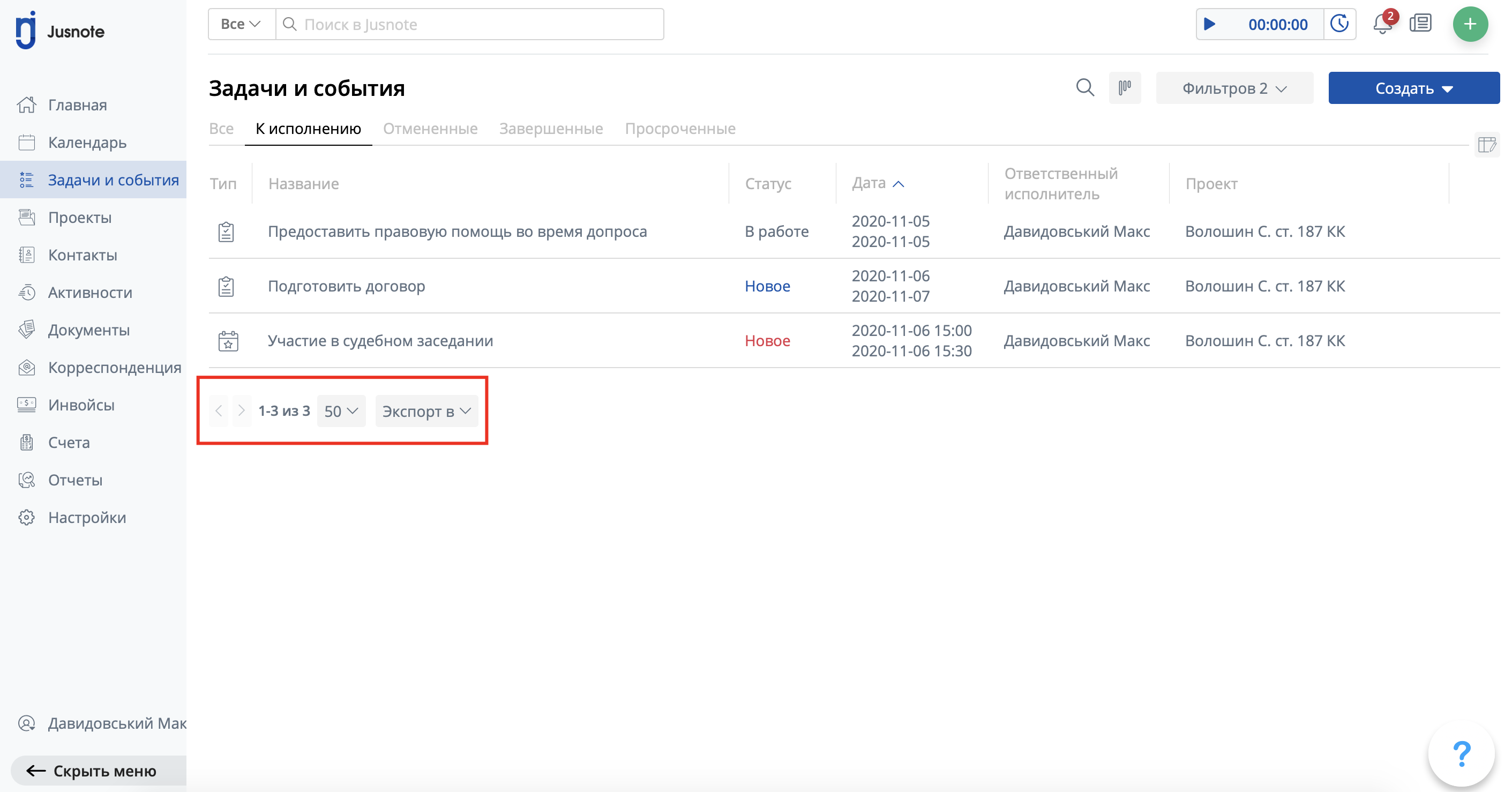Open the time history clock icon
1512x792 pixels.
pos(1339,24)
